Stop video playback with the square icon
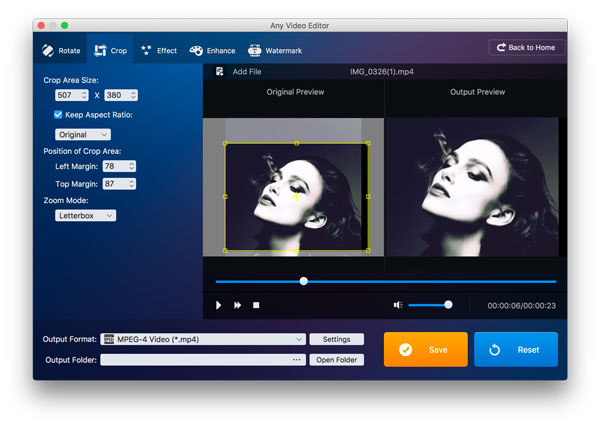600x427 pixels. click(256, 305)
